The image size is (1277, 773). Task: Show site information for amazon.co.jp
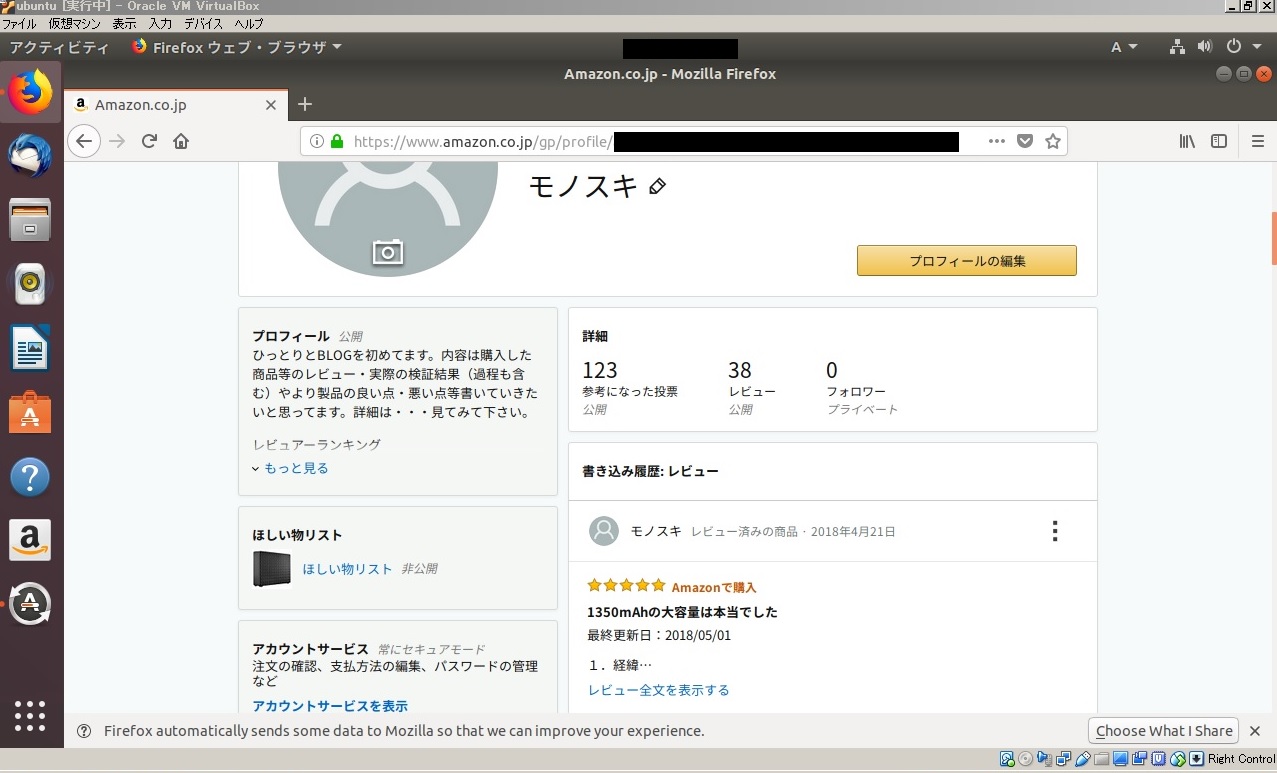click(x=316, y=141)
